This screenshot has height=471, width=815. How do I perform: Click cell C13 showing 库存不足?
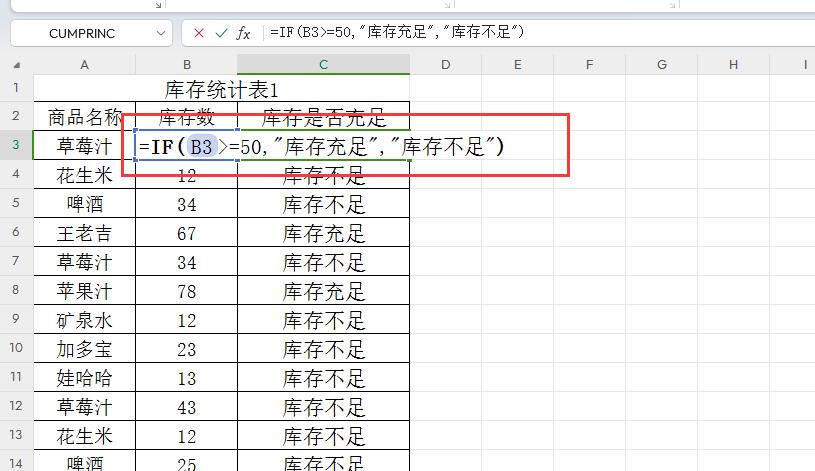tap(324, 436)
